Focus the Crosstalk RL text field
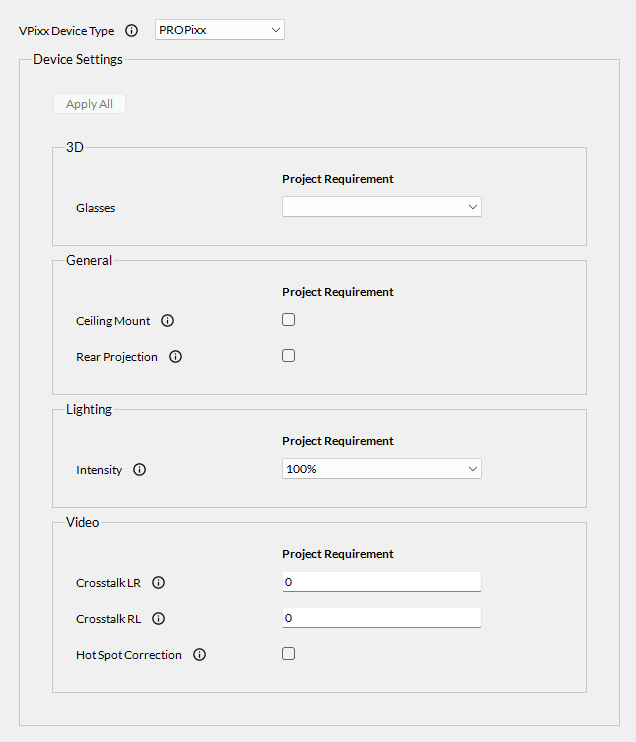 (x=381, y=618)
